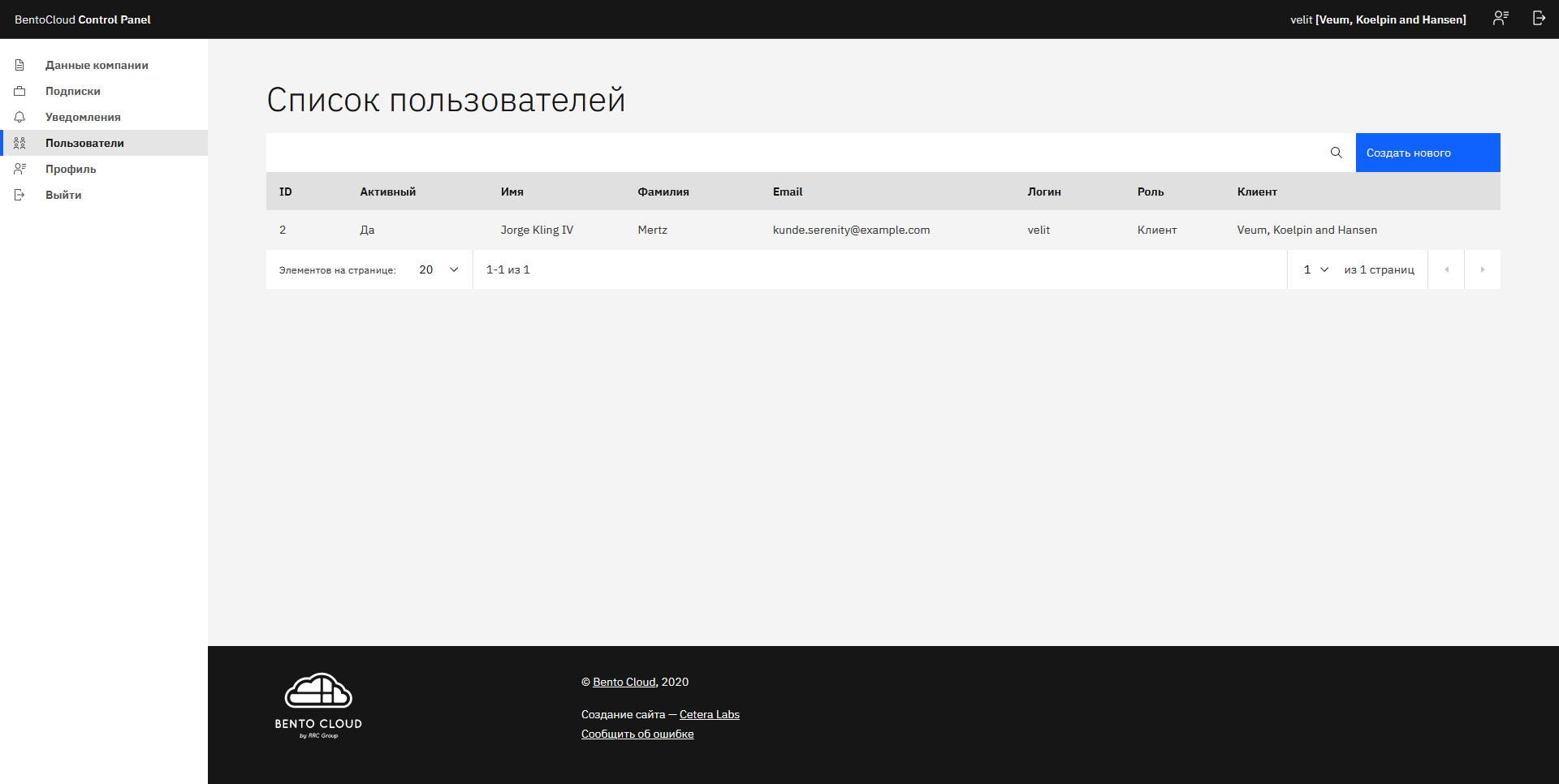Open Профиль in the sidebar menu
The height and width of the screenshot is (784, 1559).
71,169
